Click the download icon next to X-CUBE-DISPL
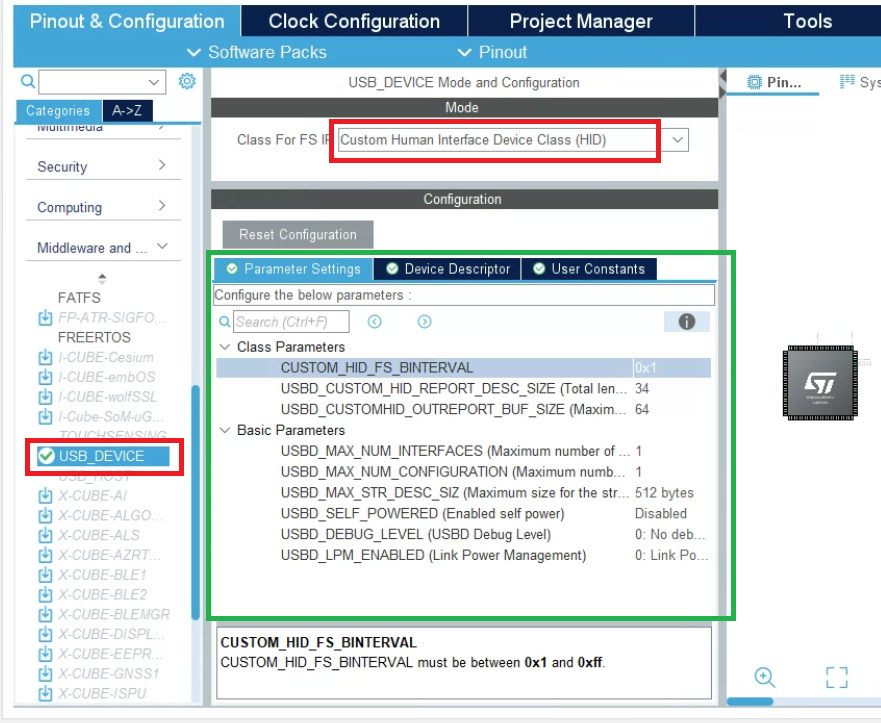881x723 pixels. (45, 634)
